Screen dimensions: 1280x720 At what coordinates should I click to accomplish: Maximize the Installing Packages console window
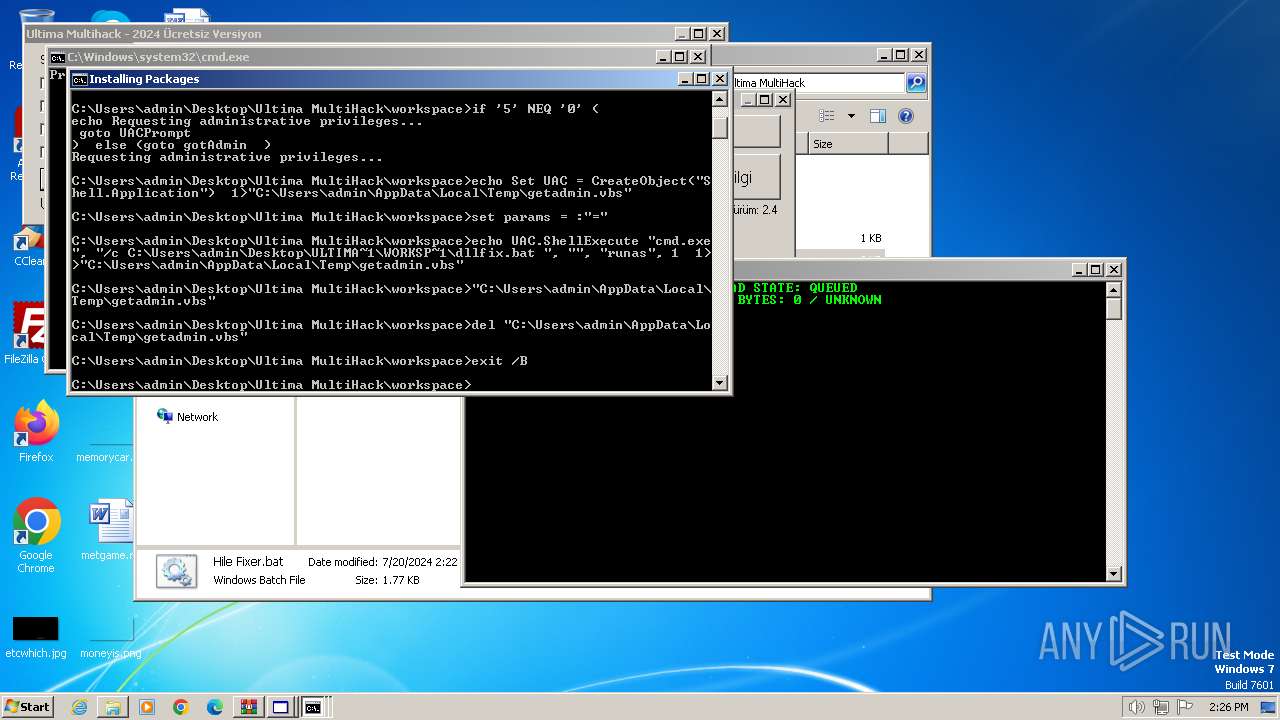[702, 79]
